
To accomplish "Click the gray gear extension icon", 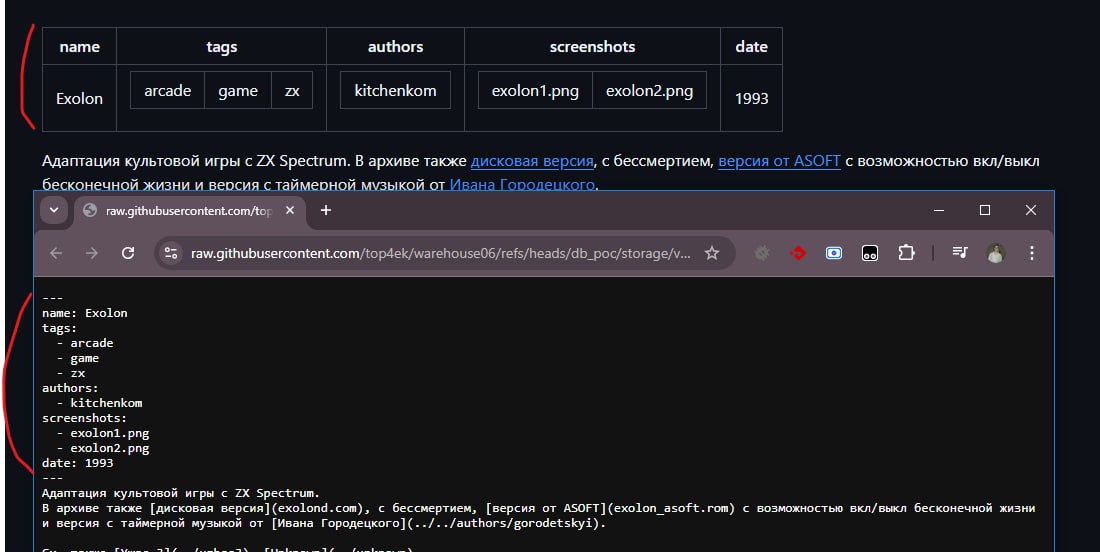I will [x=762, y=253].
